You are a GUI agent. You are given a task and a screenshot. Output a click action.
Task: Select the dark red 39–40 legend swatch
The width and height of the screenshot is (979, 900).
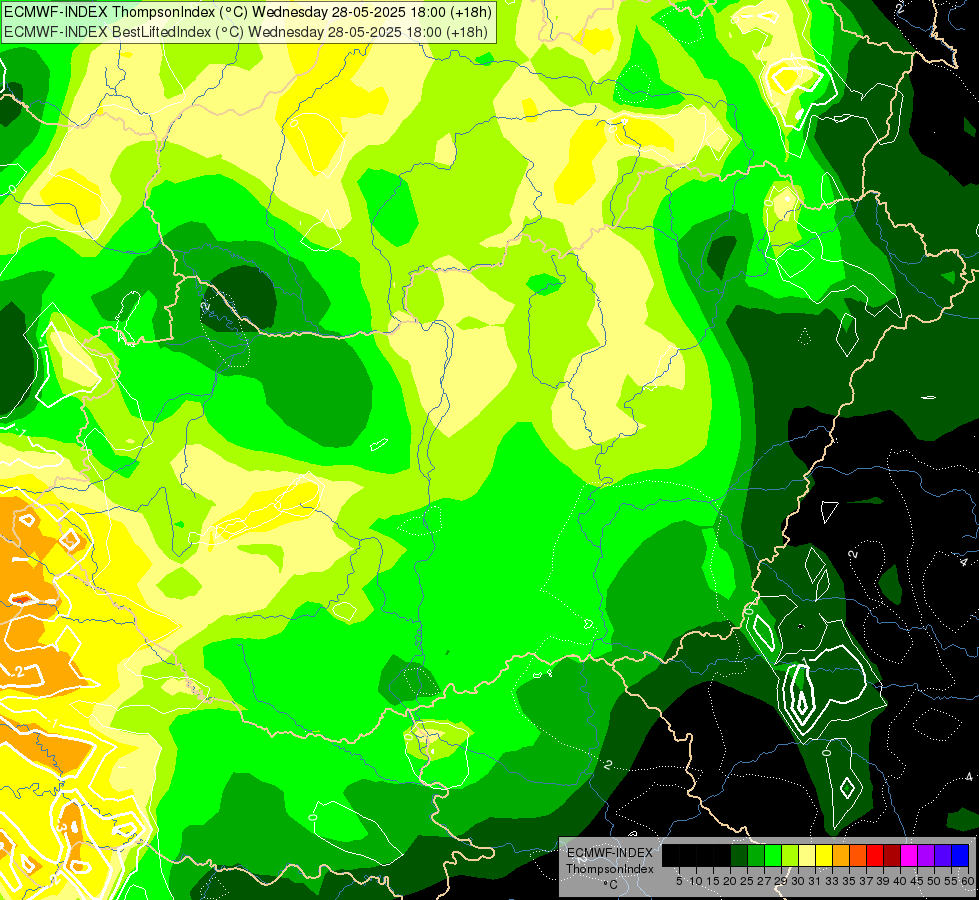(892, 856)
